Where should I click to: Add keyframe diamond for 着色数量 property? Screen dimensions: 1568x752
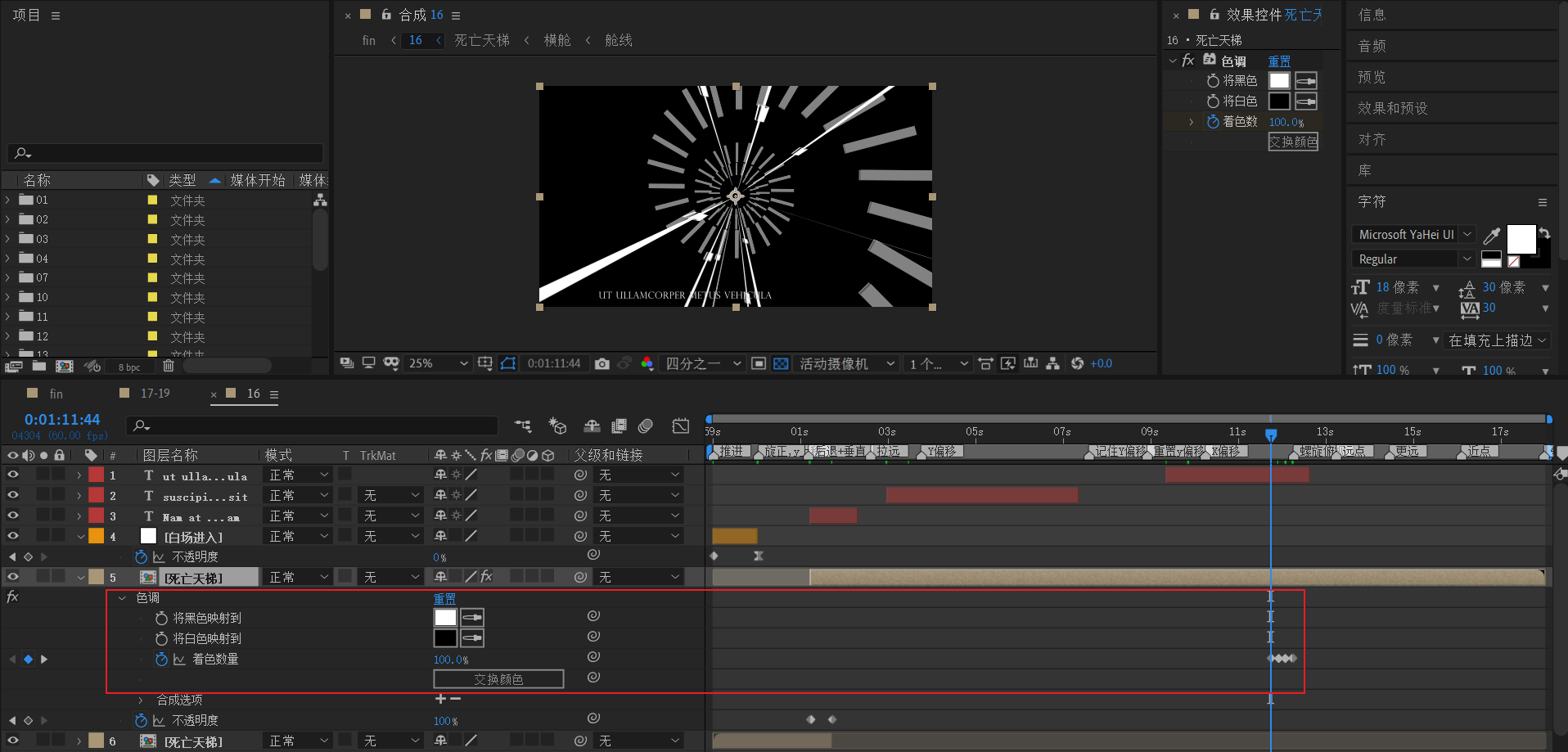pyautogui.click(x=28, y=660)
